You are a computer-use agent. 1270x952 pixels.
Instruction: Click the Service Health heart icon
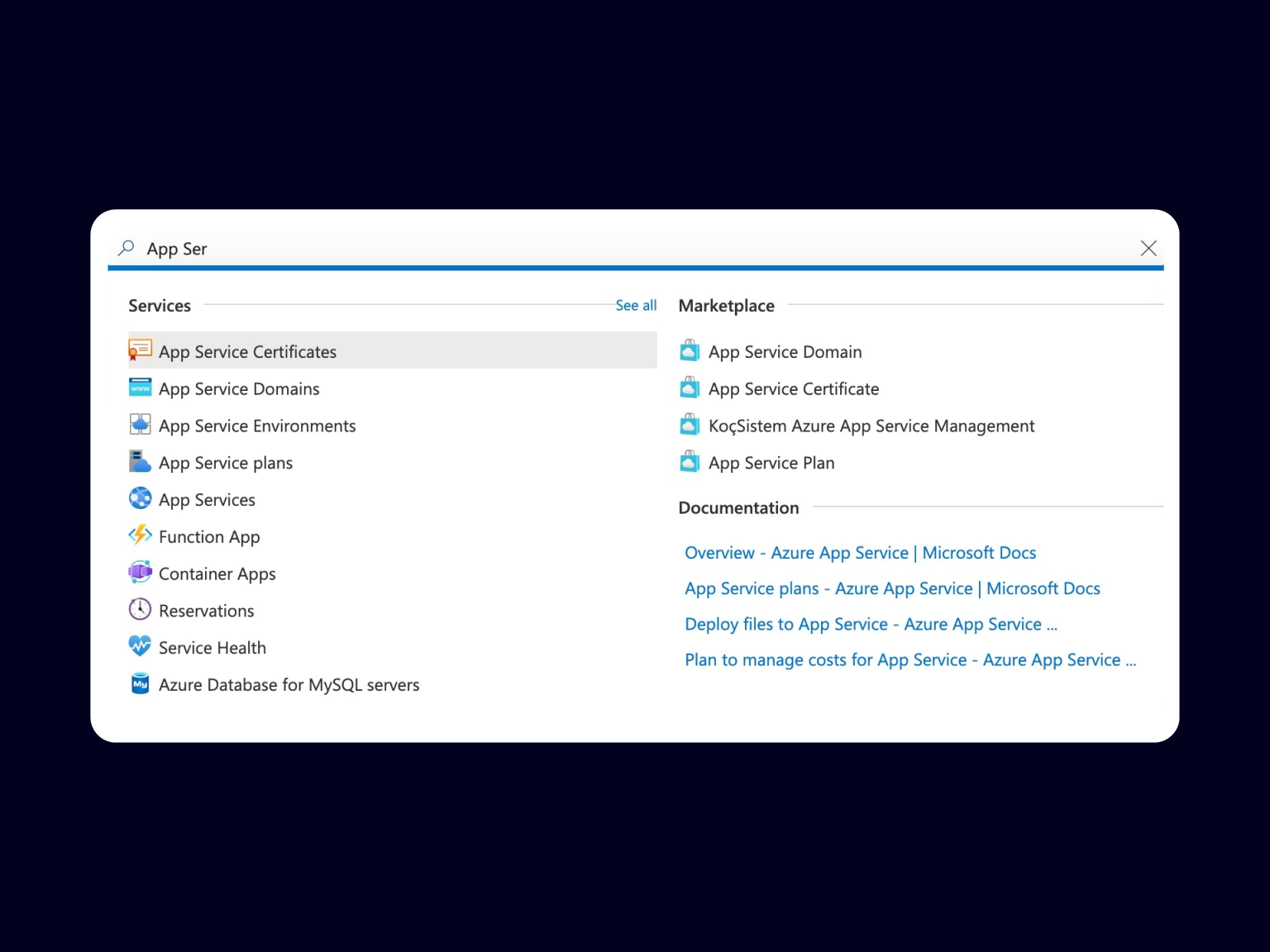click(x=140, y=645)
